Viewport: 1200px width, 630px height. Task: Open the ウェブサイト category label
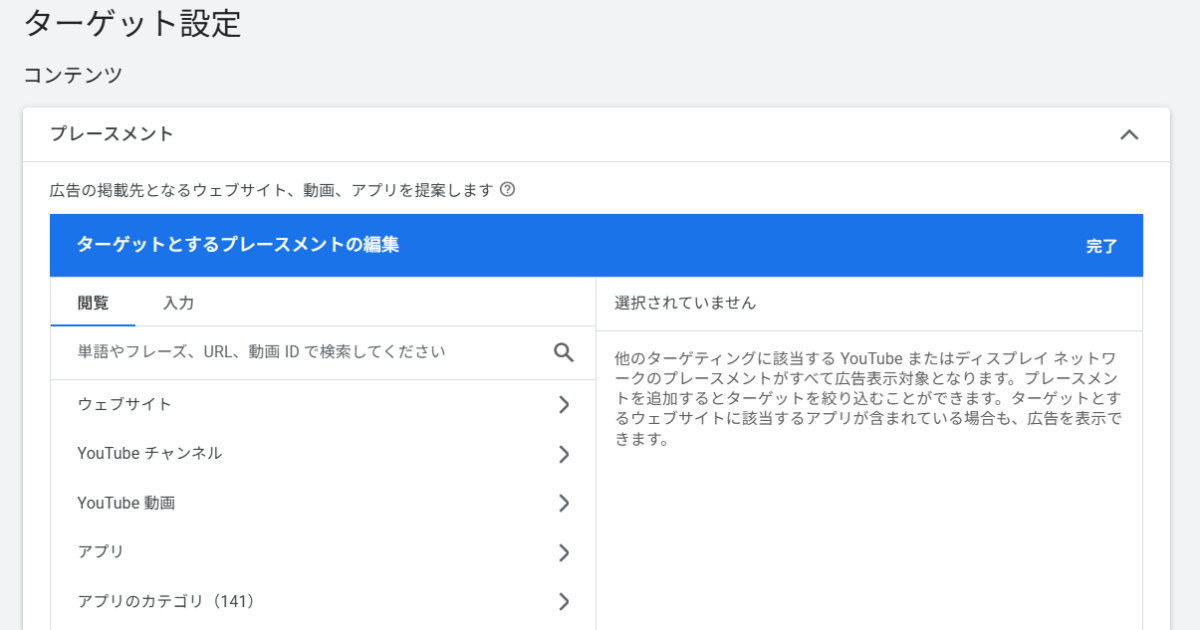tap(125, 405)
